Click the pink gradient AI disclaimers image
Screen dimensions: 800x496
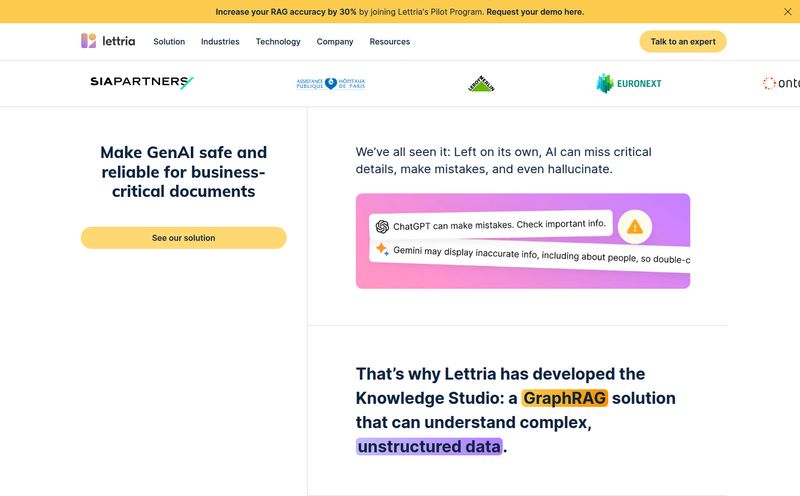point(523,241)
